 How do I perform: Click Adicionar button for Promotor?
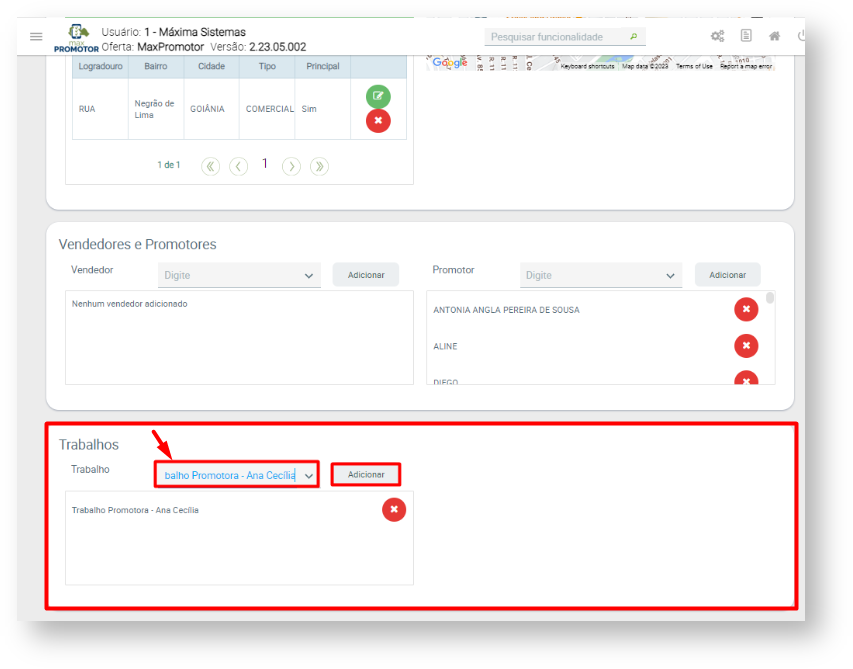tap(727, 275)
